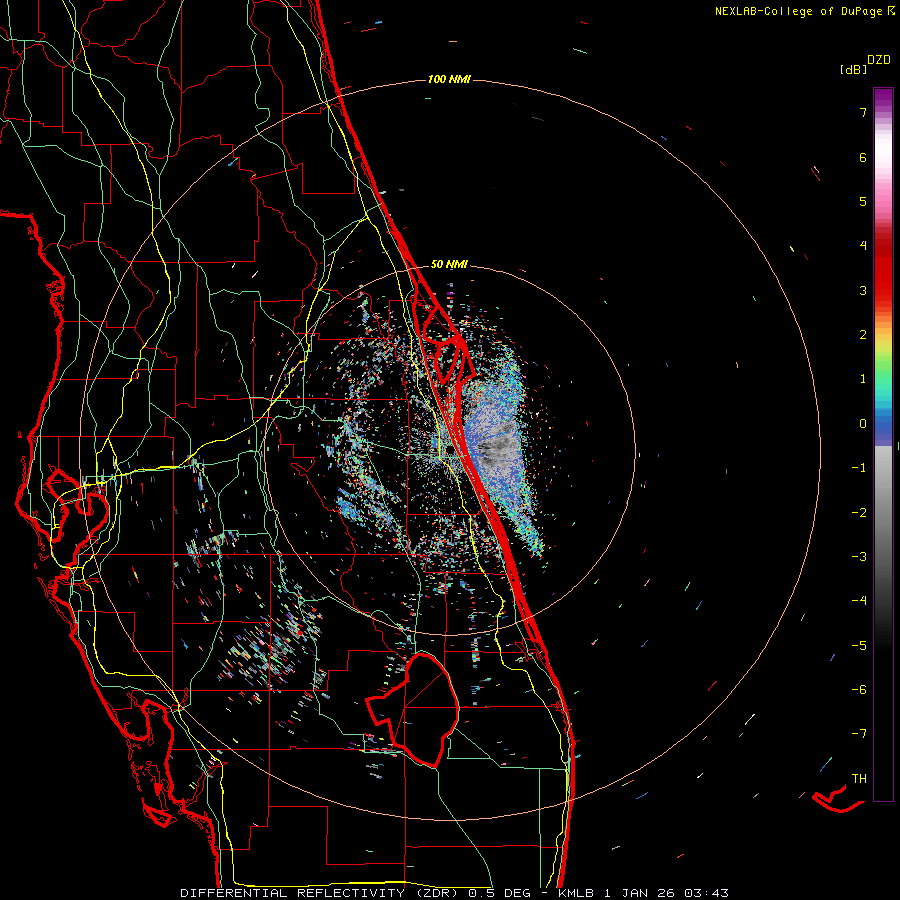The width and height of the screenshot is (900, 900).
Task: Select the 0 dB tick label
Action: (863, 424)
